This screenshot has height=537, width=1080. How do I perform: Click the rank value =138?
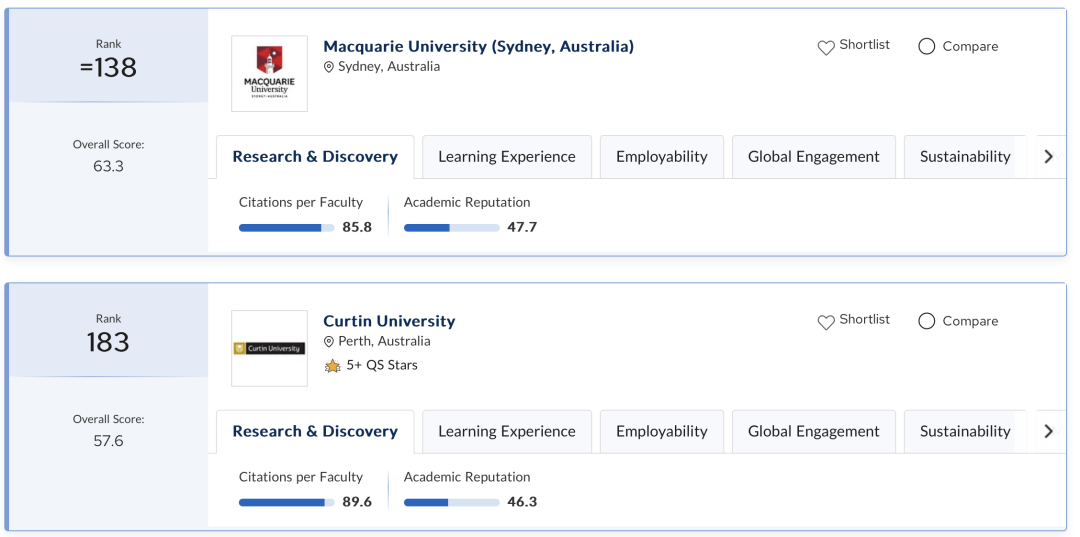coord(108,67)
